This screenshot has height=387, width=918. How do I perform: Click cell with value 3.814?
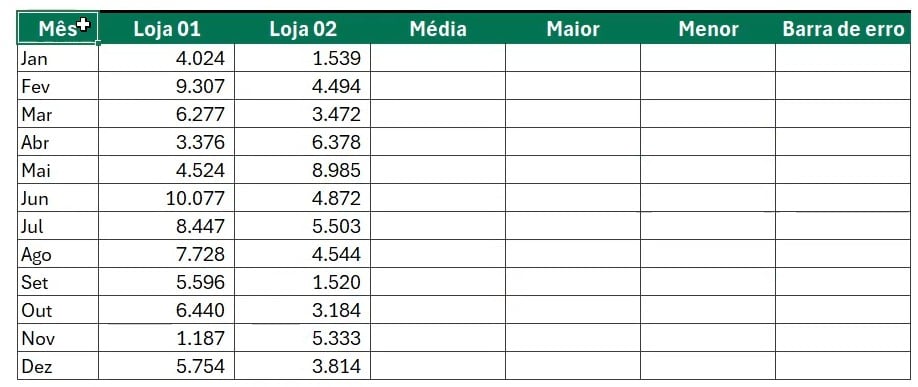303,366
